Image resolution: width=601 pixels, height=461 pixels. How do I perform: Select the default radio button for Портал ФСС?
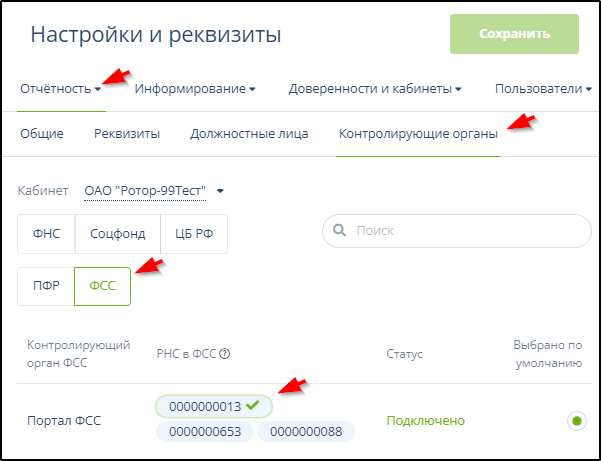coord(576,421)
